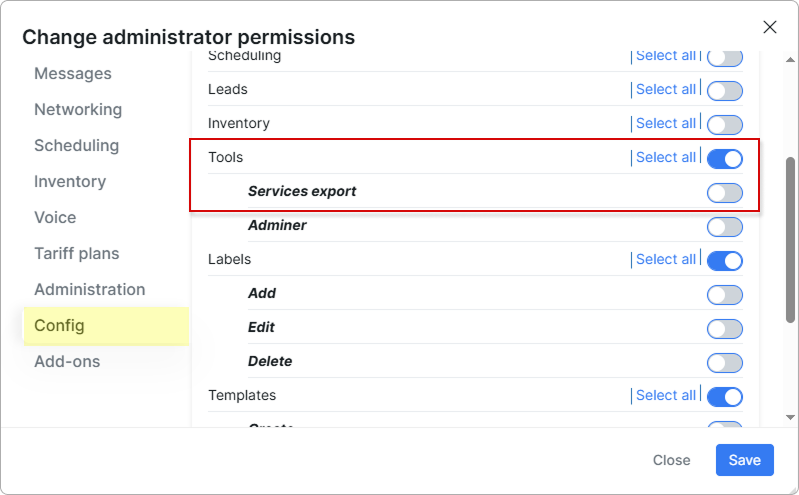This screenshot has width=799, height=495.
Task: Click Select all for Inventory
Action: point(665,123)
